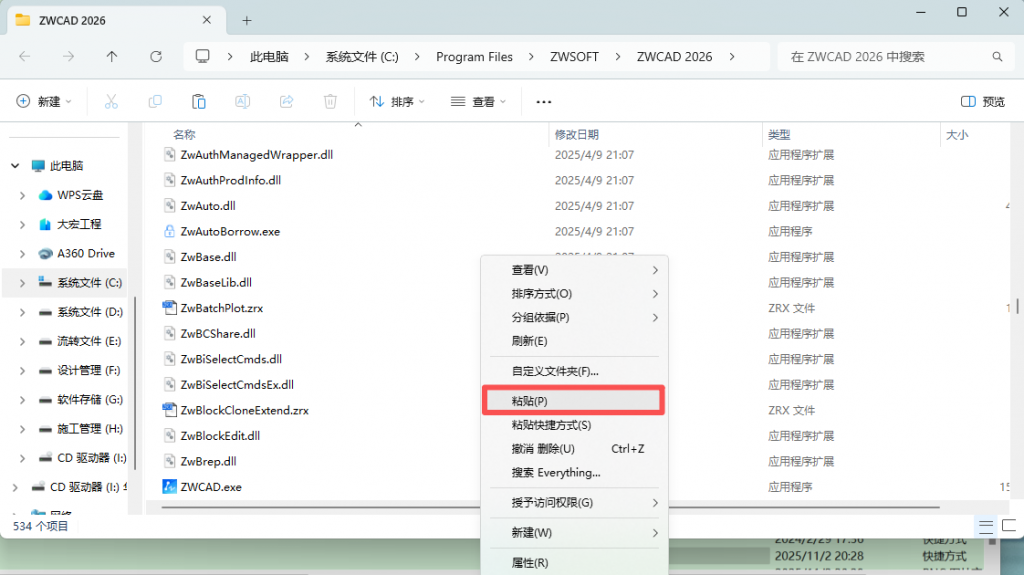Click 此电脑 in the breadcrumb path
Screen dimensions: 1024x575
[x=269, y=57]
